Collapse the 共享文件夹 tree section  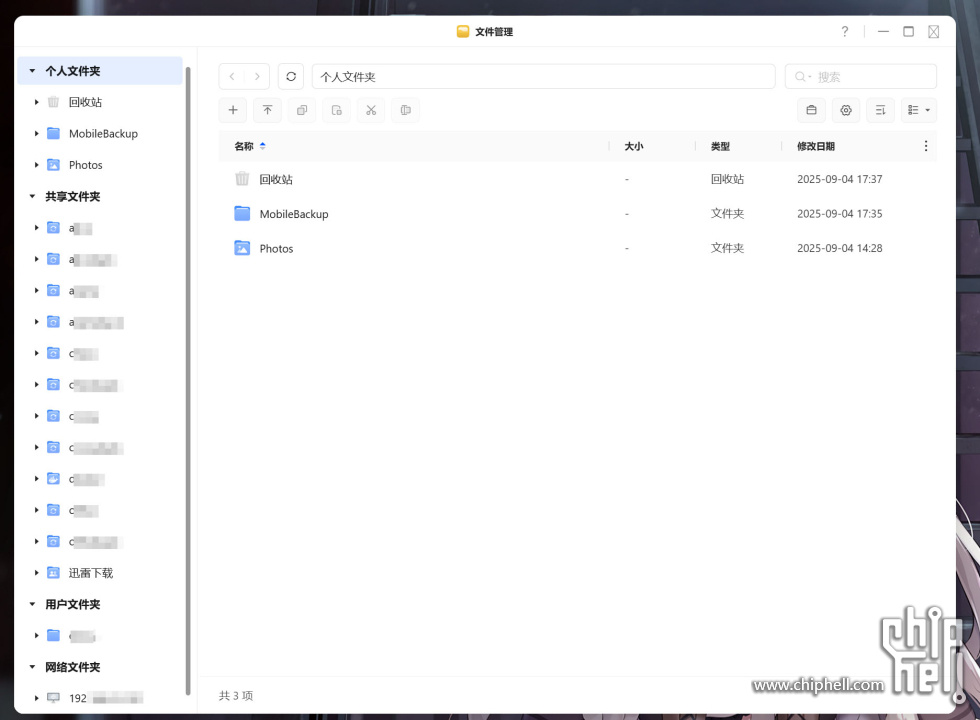pyautogui.click(x=32, y=196)
